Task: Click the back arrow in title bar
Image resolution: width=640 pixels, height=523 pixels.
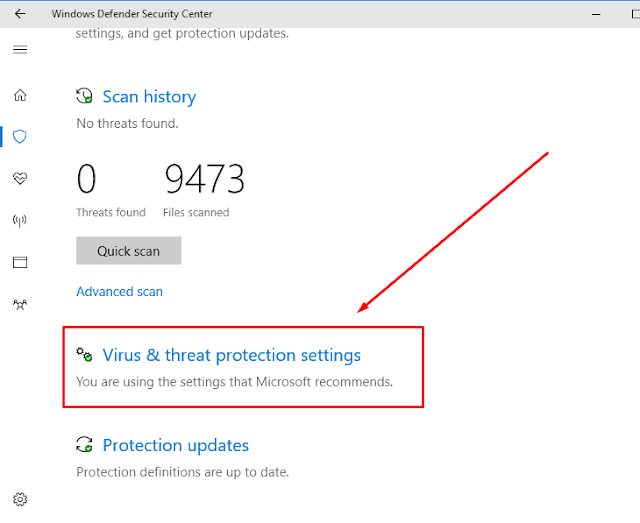Action: pos(20,14)
